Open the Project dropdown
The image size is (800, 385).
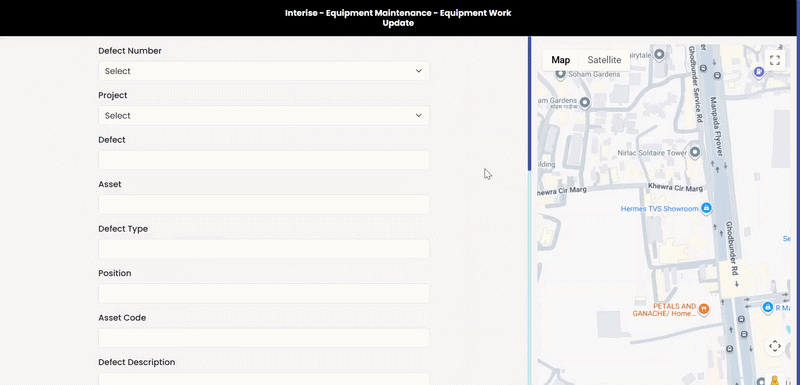click(x=264, y=116)
